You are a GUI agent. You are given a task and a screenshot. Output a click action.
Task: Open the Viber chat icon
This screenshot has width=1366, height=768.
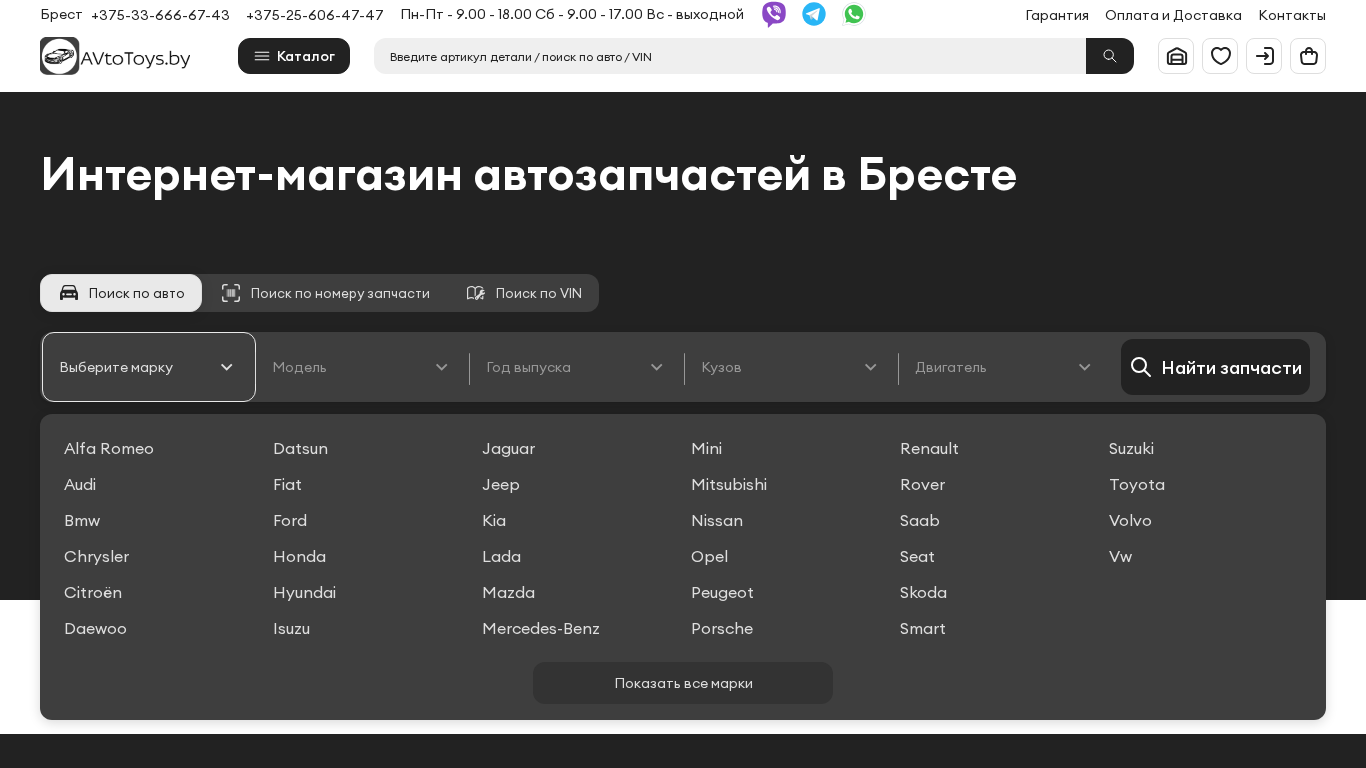coord(774,14)
